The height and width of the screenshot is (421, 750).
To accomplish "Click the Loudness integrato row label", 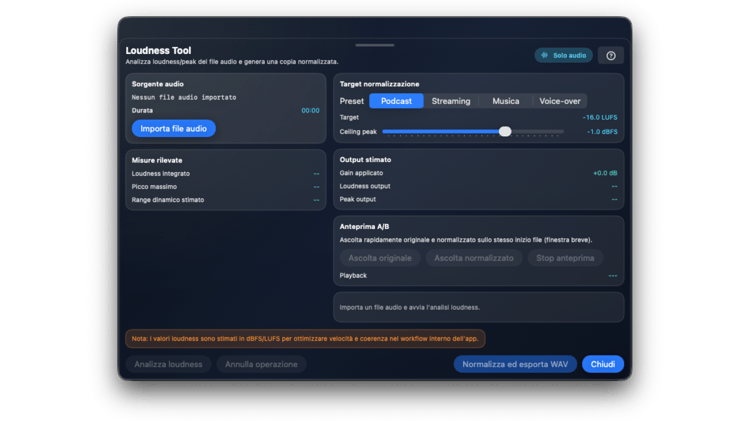I will click(161, 174).
